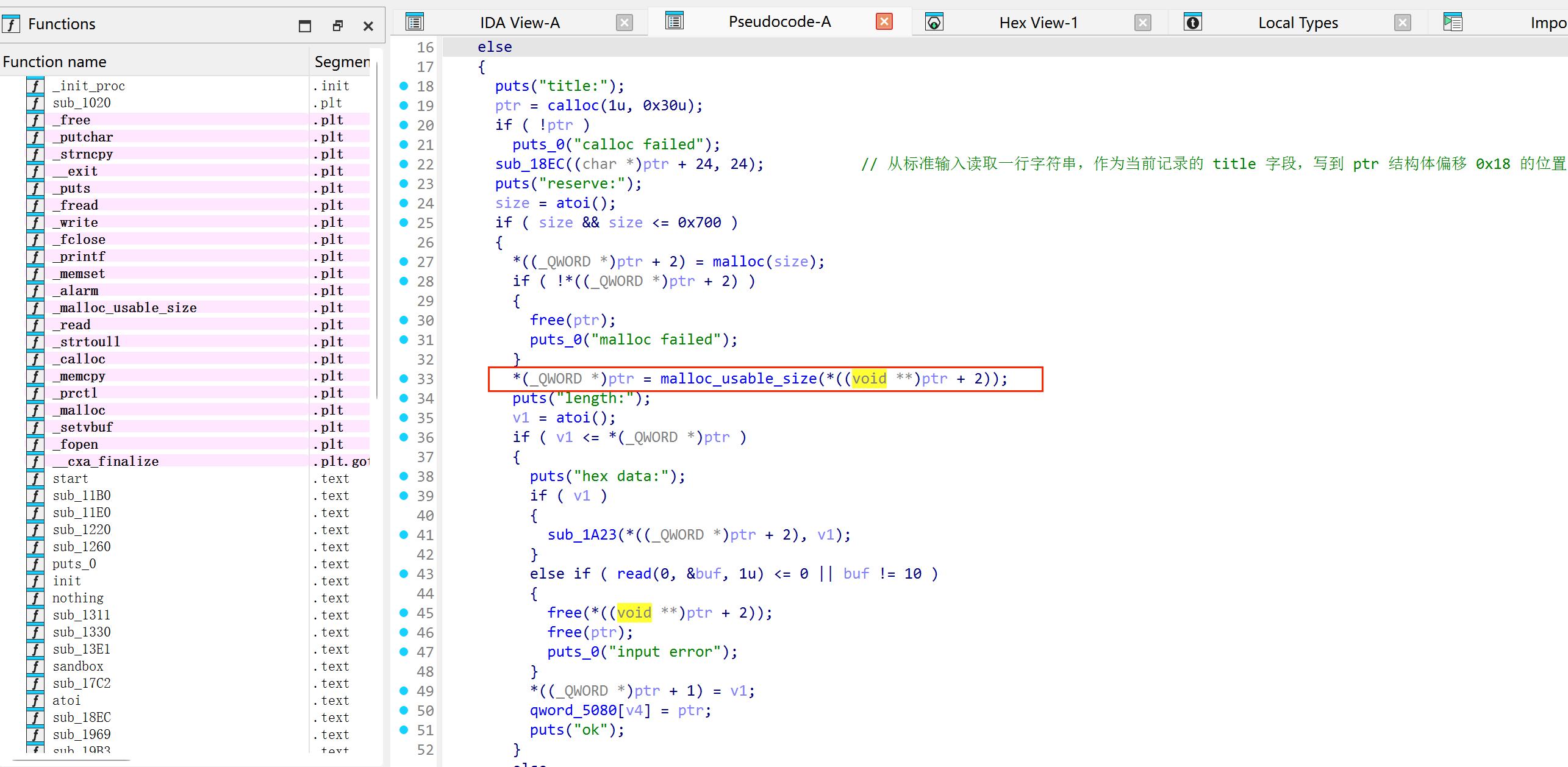Click function icon beside puts_0
Image resolution: width=1568 pixels, height=767 pixels.
point(35,564)
